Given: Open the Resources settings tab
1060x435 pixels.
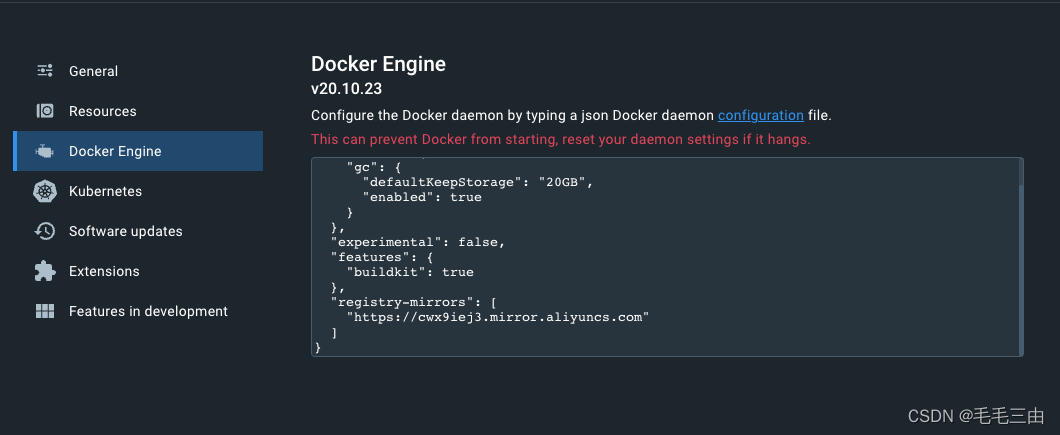Looking at the screenshot, I should (103, 111).
